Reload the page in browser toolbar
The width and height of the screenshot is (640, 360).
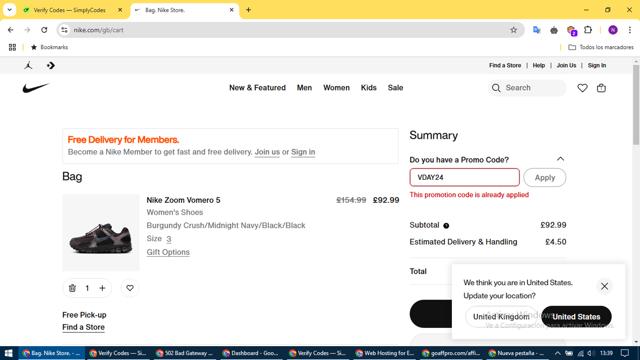(44, 30)
